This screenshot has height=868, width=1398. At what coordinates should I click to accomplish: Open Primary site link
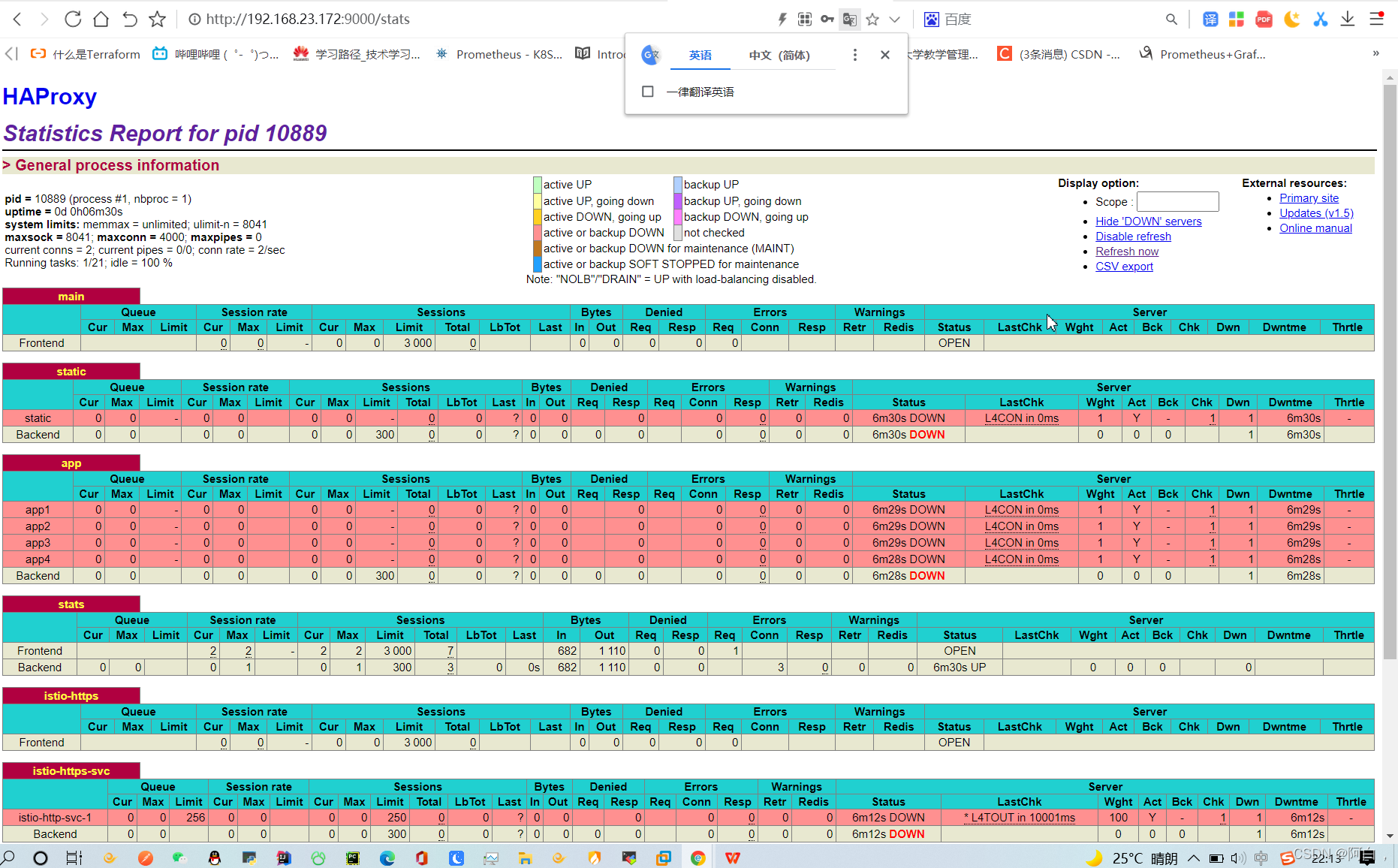point(1309,197)
